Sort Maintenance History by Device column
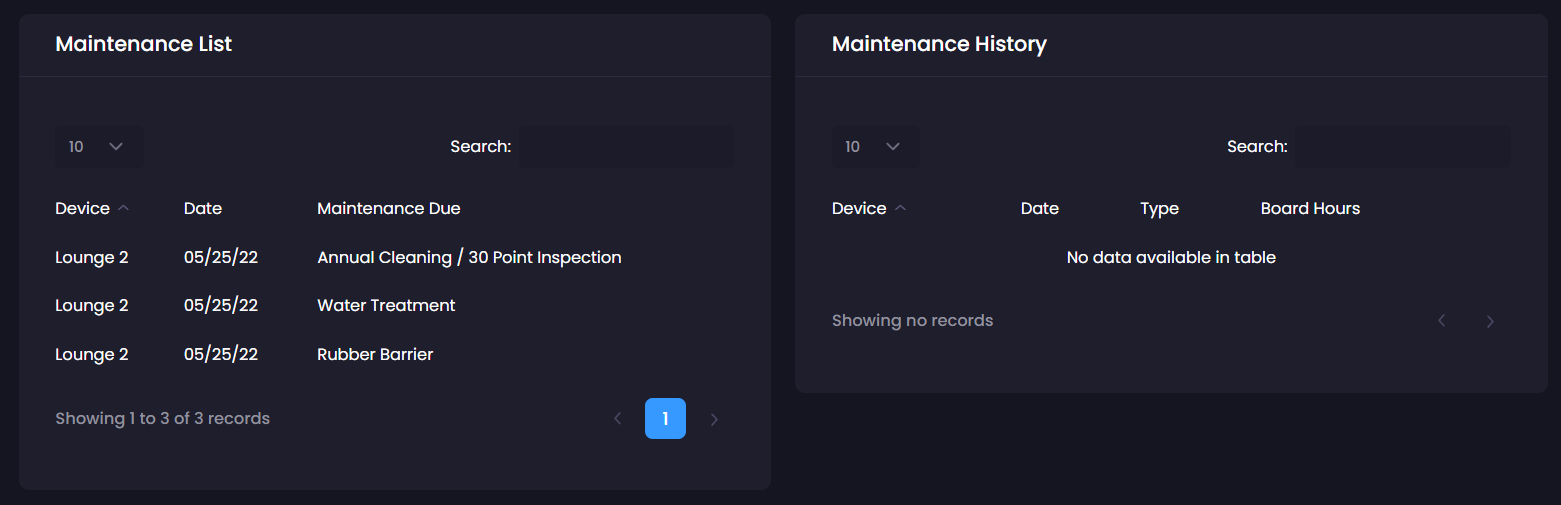Image resolution: width=1561 pixels, height=505 pixels. [859, 208]
